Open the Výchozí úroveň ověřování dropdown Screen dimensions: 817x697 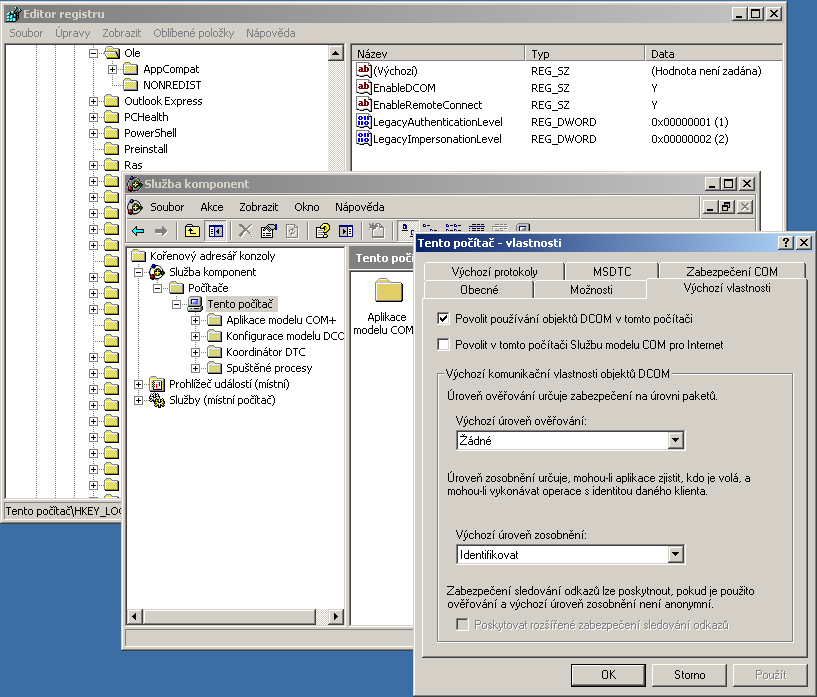(675, 440)
